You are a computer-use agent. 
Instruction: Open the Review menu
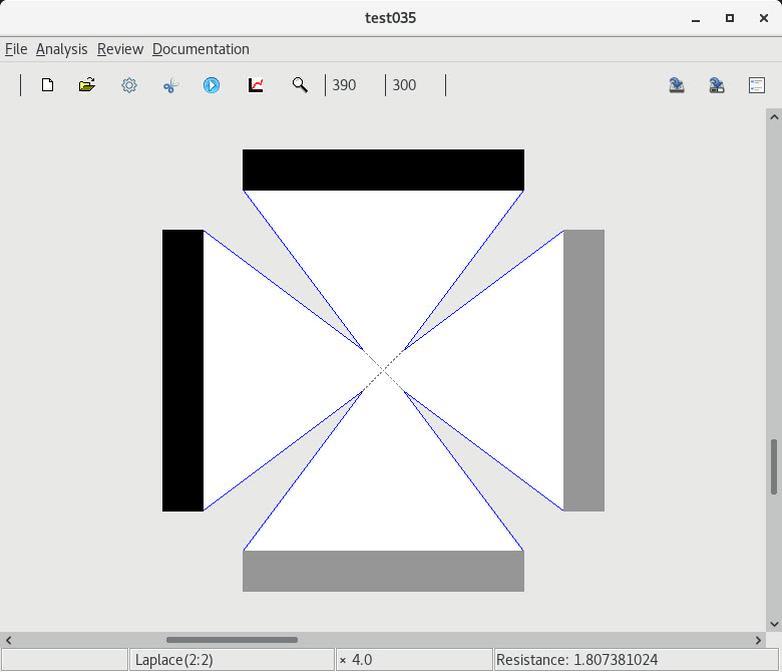click(x=120, y=49)
